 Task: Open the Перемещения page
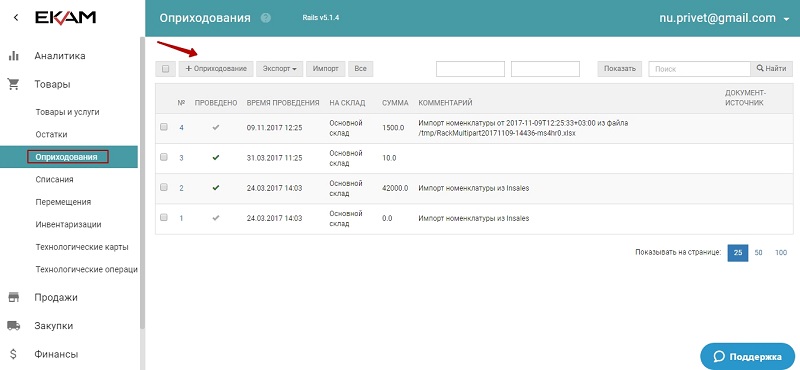63,202
